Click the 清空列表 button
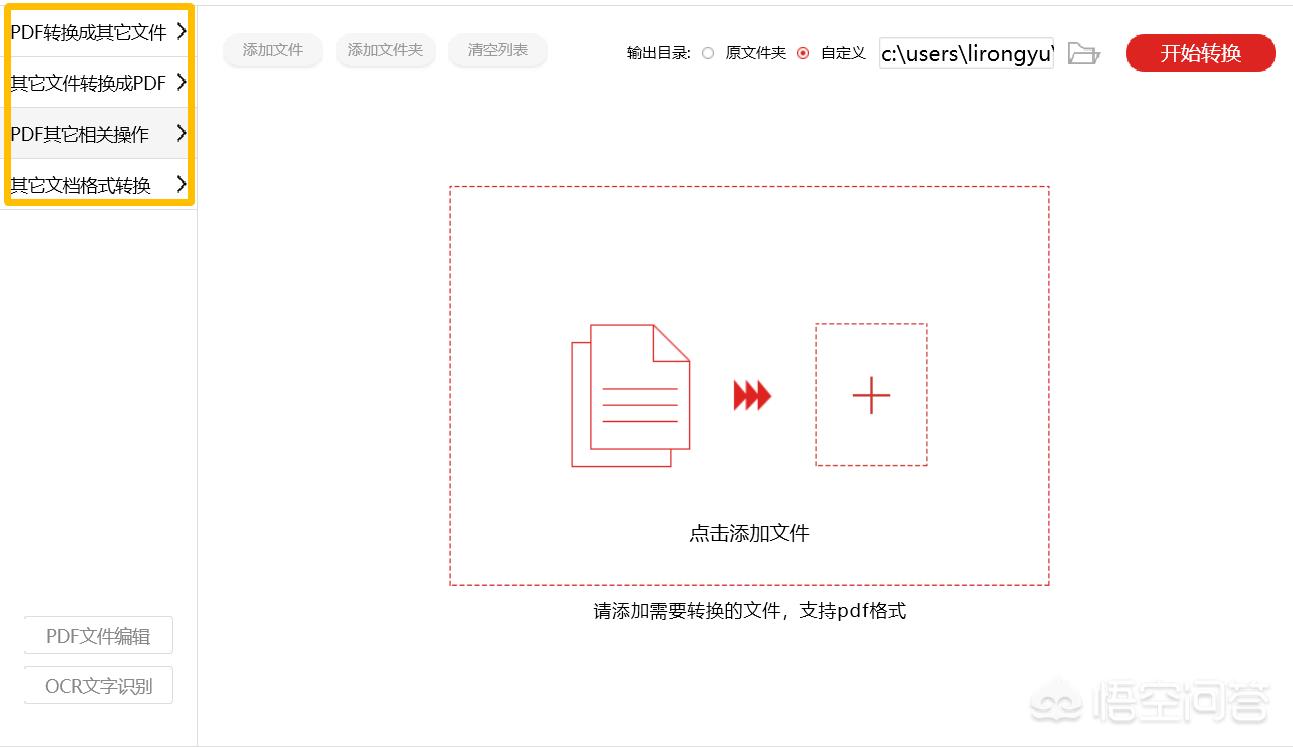1293x747 pixels. click(497, 50)
